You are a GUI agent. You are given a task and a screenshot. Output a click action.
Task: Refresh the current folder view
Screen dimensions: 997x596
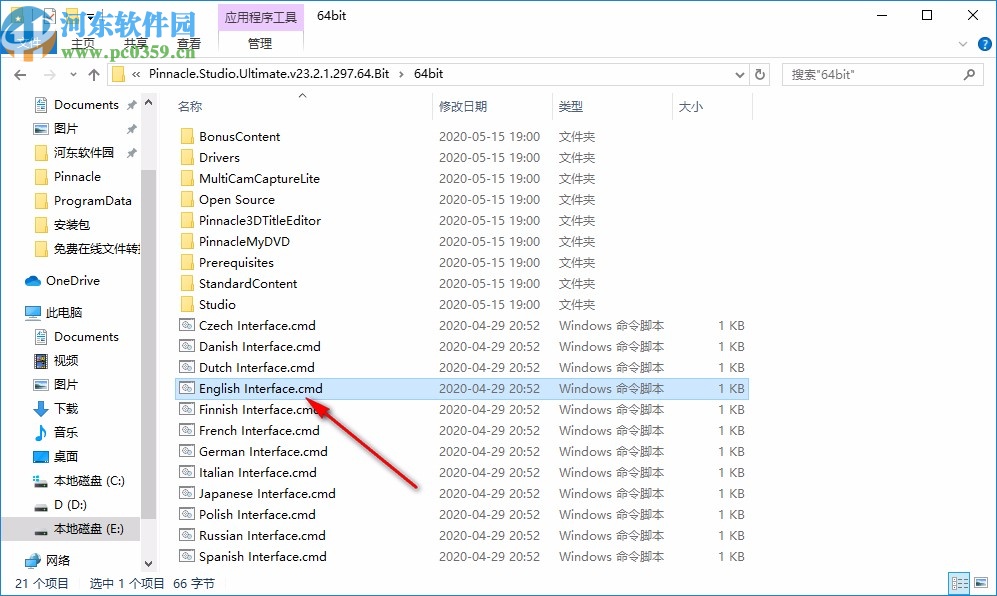click(x=760, y=74)
